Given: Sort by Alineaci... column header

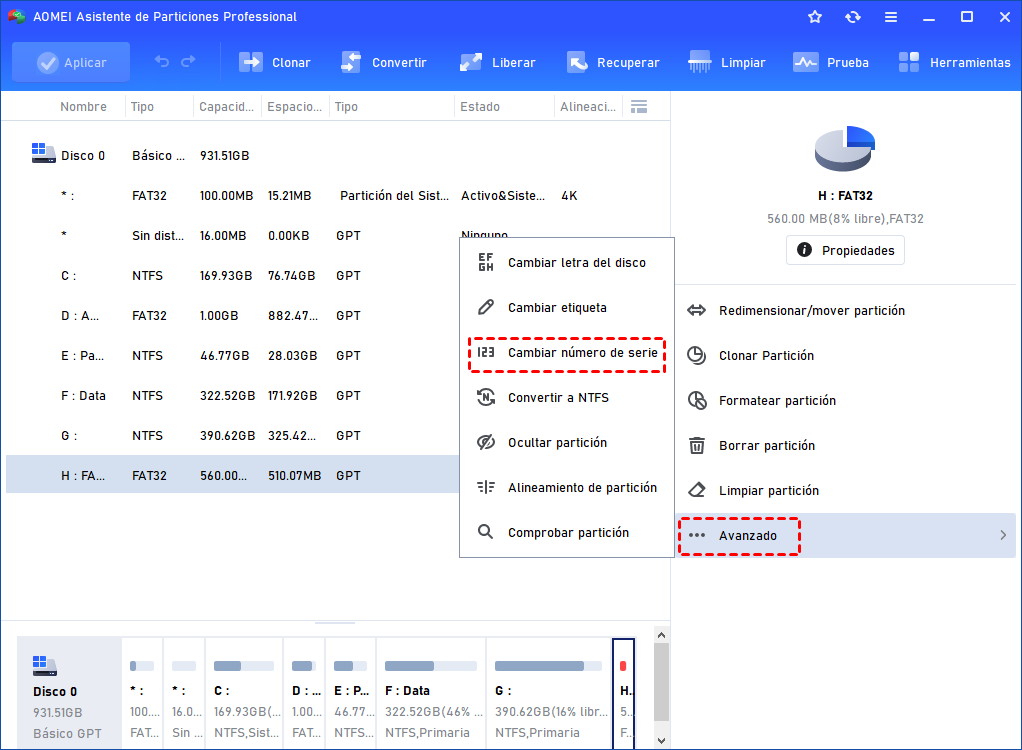Looking at the screenshot, I should (588, 107).
